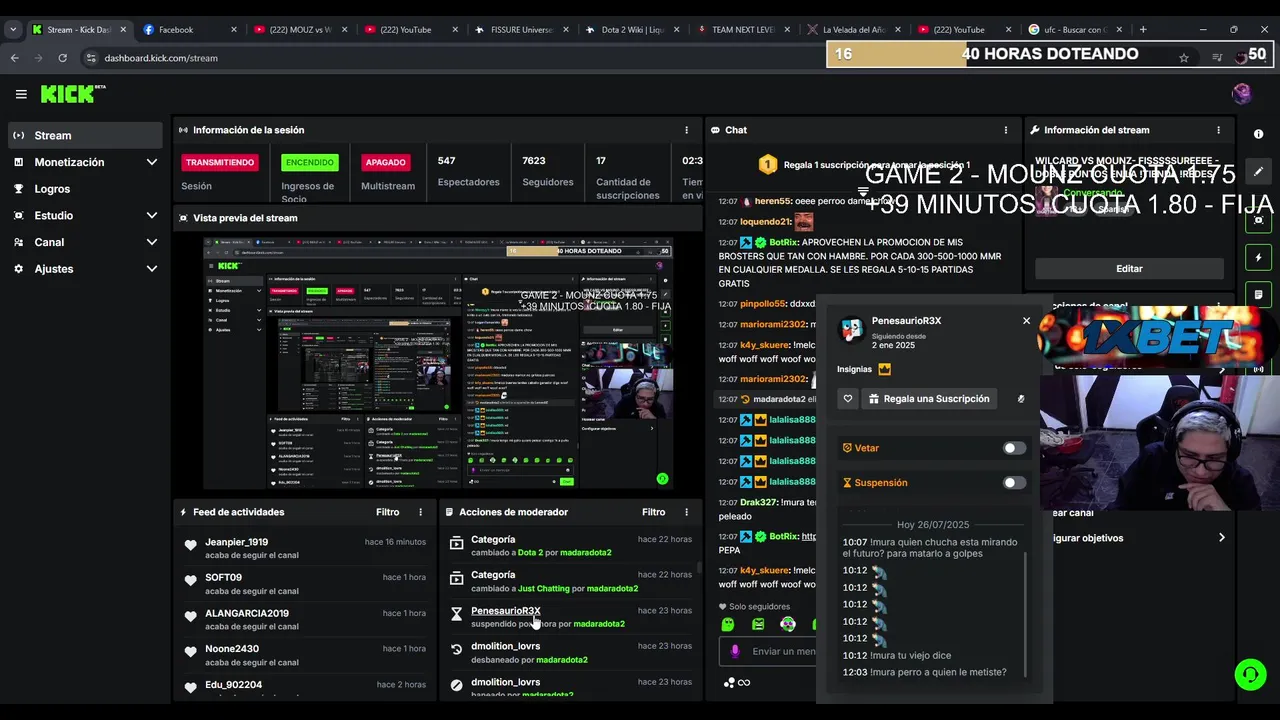Open the options menu of Feed de actividades
1280x720 pixels.
pos(420,512)
